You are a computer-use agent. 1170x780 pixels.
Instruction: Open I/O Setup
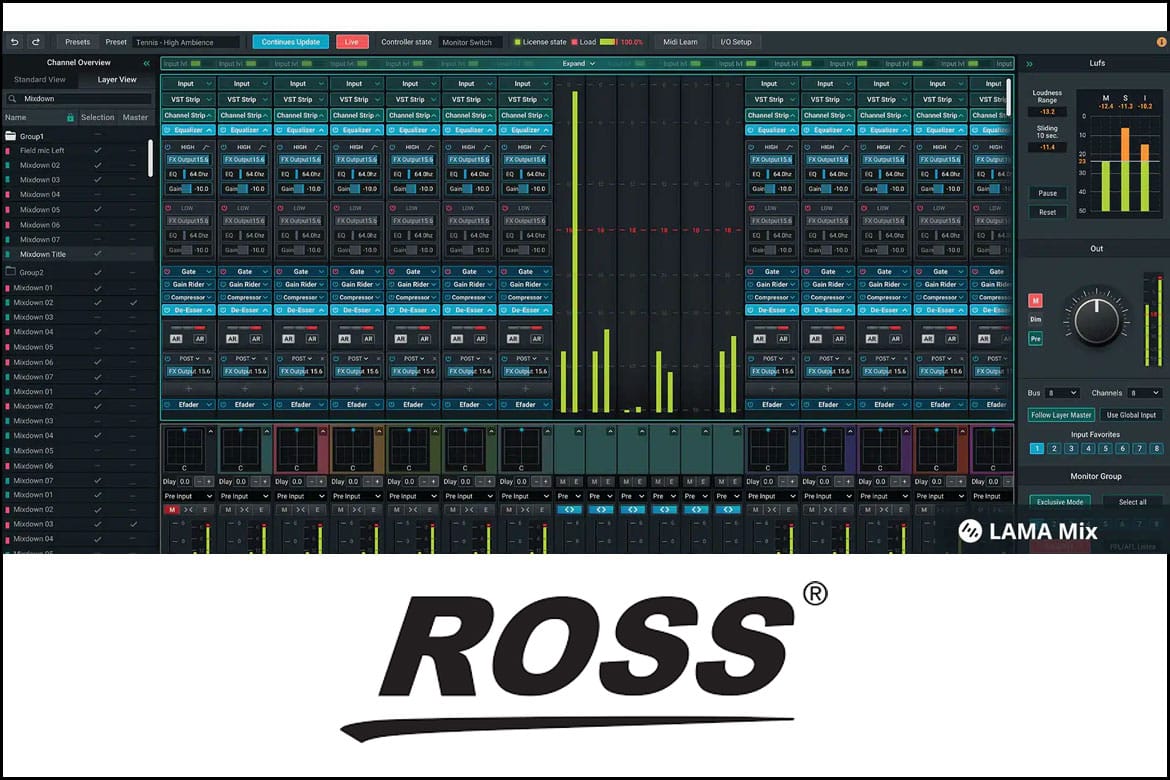pos(735,42)
